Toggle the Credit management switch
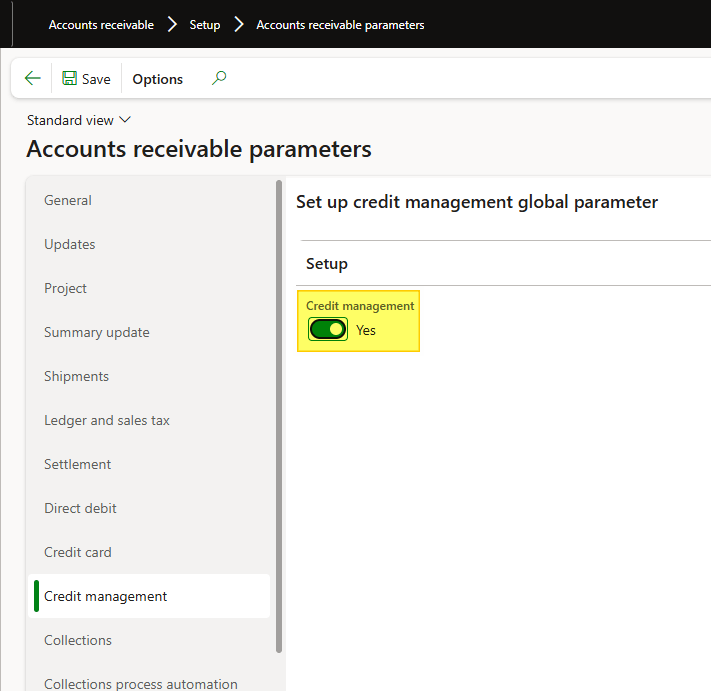The height and width of the screenshot is (691, 711). coord(327,329)
